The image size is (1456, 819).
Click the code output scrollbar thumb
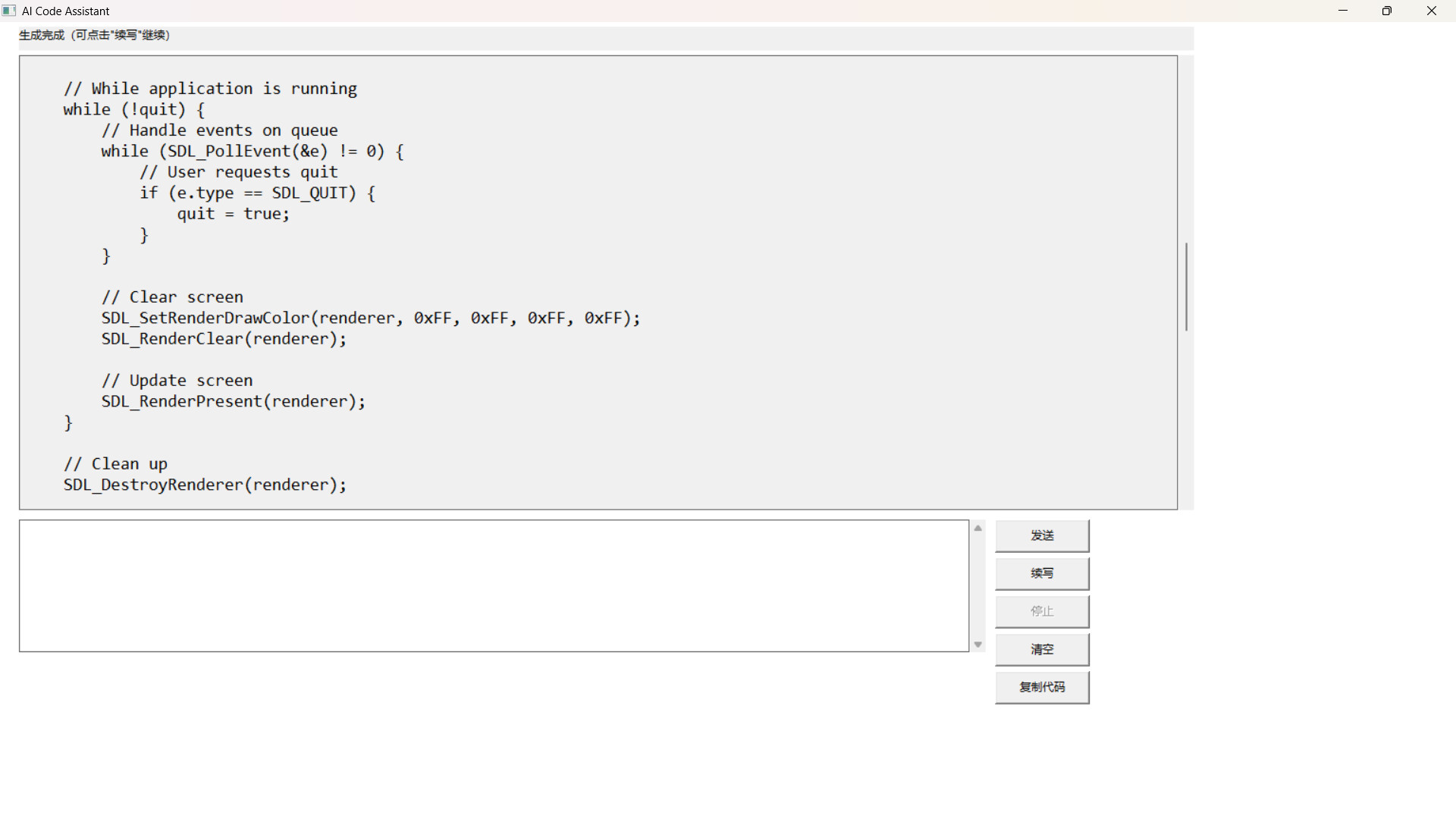tap(1185, 287)
